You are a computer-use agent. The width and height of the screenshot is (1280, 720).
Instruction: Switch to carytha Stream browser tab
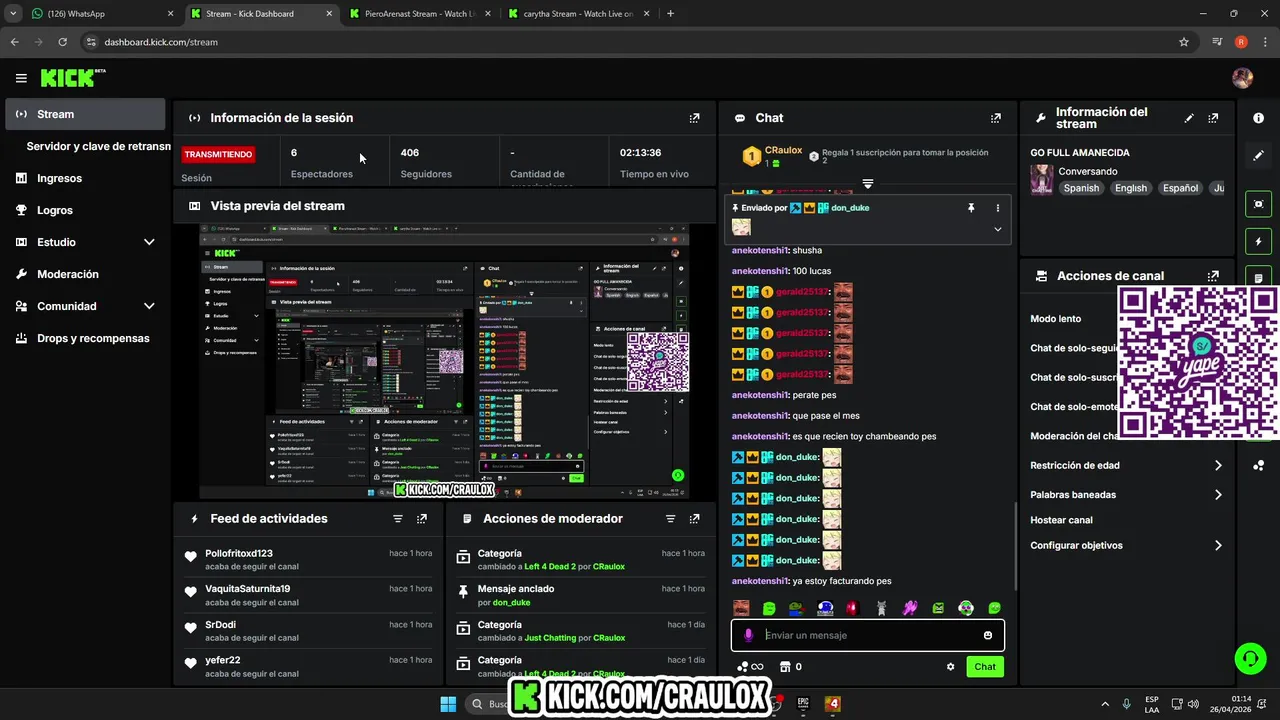(578, 14)
